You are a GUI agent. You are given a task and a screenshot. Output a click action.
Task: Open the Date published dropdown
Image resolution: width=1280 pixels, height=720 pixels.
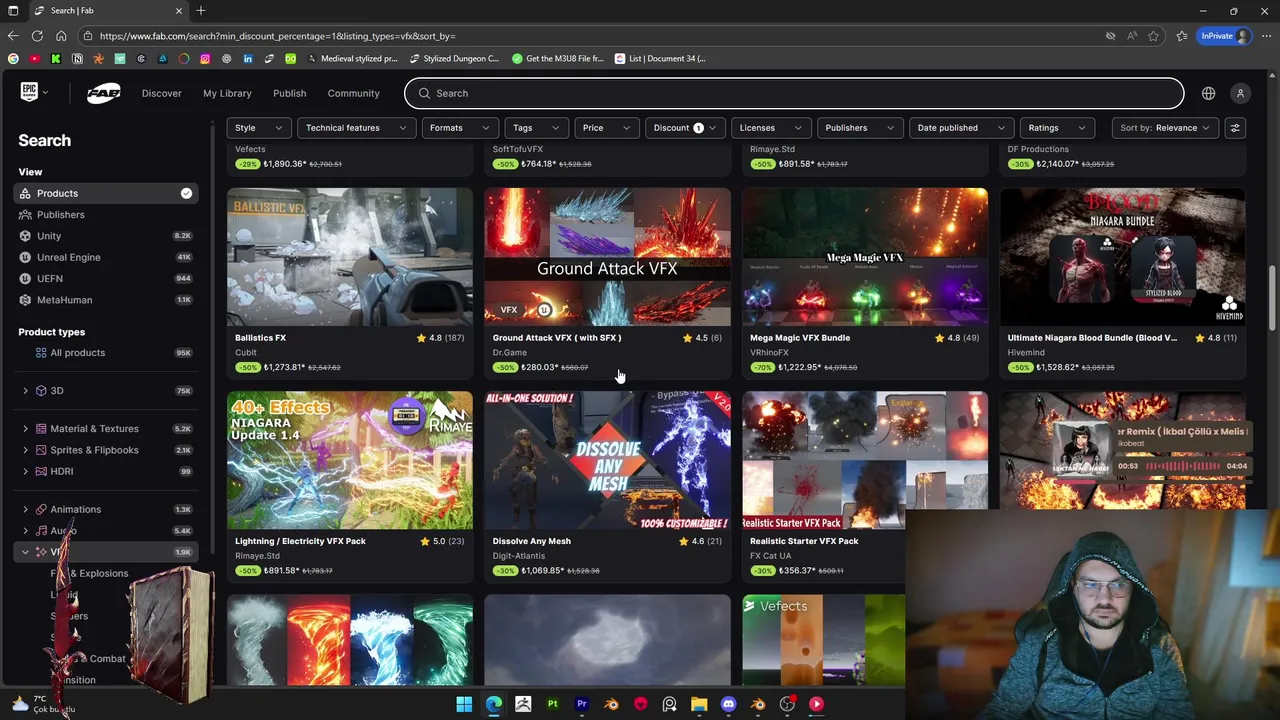click(961, 128)
